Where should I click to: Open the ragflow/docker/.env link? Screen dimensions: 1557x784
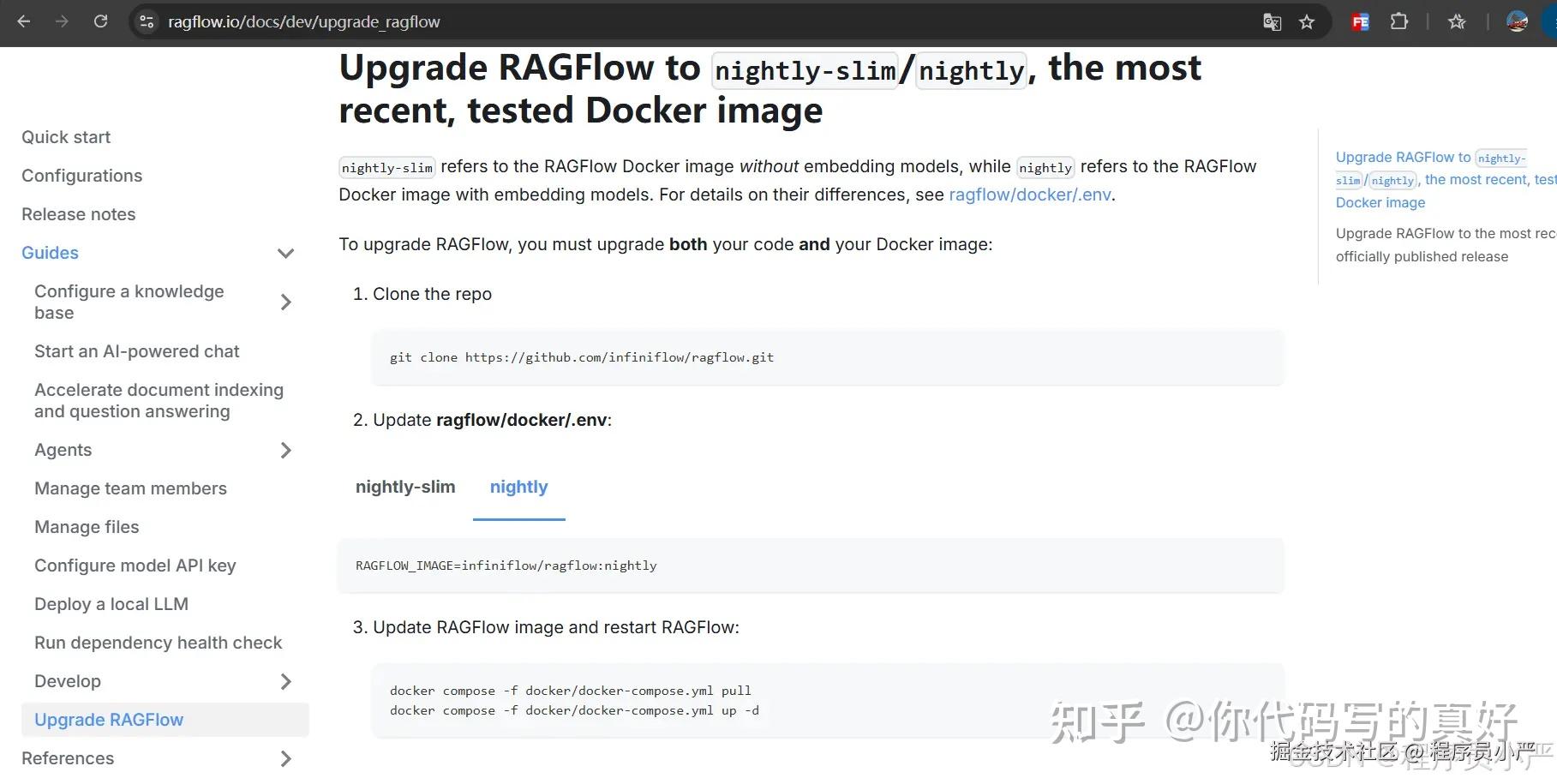click(x=1029, y=195)
